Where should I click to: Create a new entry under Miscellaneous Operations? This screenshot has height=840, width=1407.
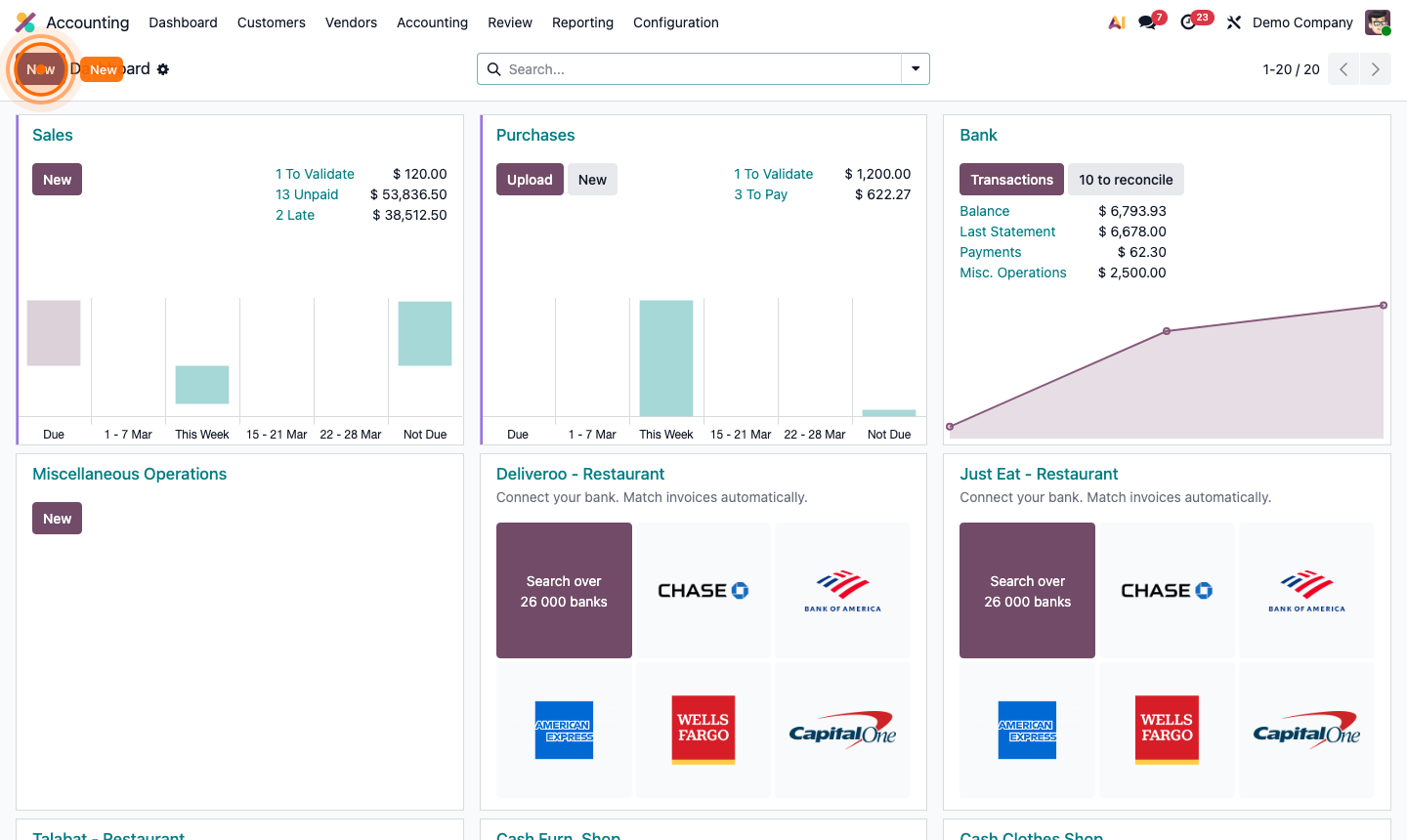tap(57, 518)
